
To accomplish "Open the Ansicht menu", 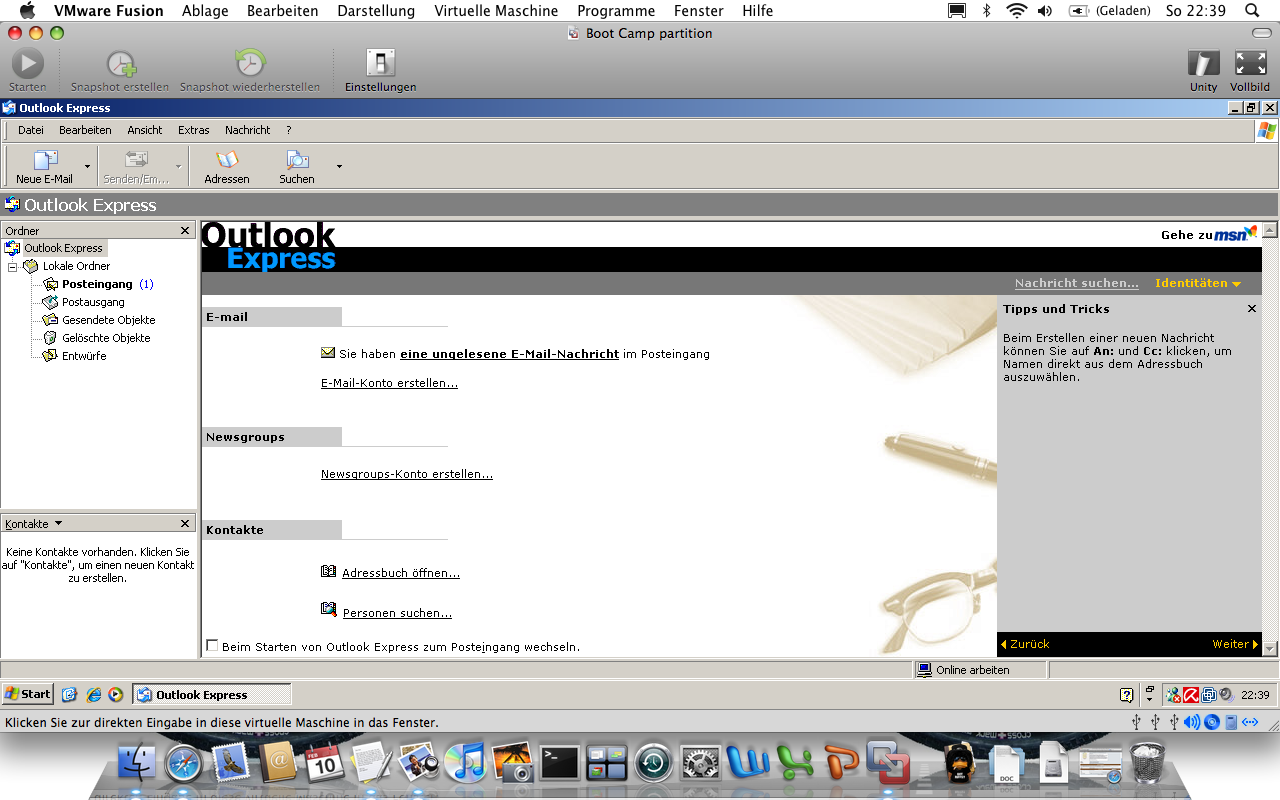I will coord(145,130).
